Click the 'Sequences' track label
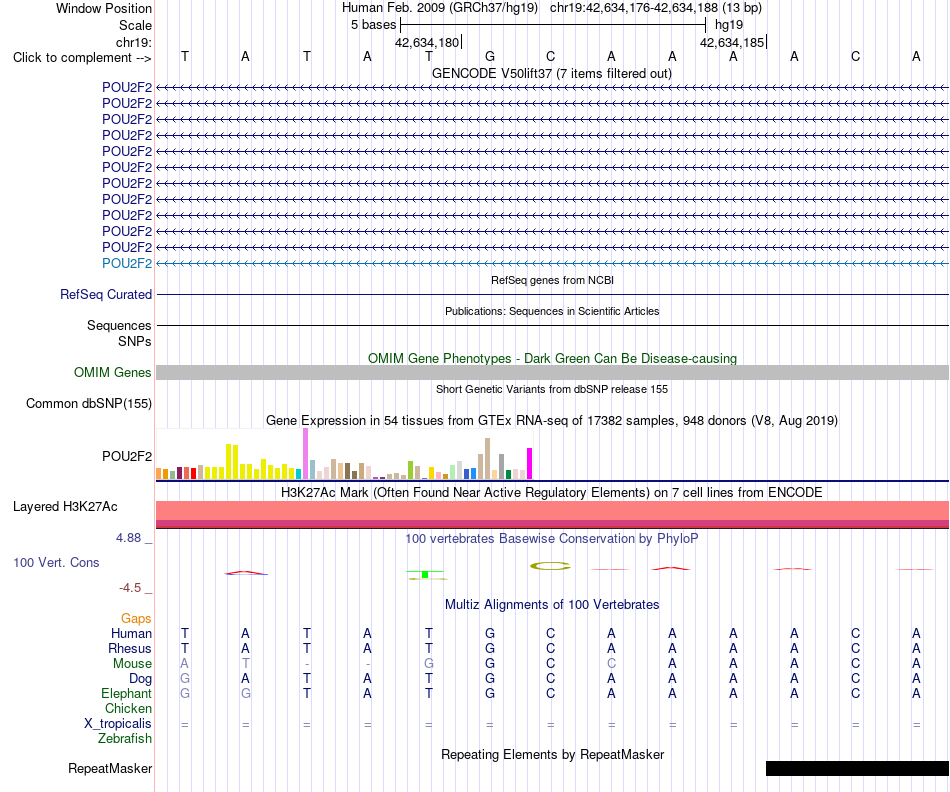Viewport: 950px width, 792px height. coord(119,325)
